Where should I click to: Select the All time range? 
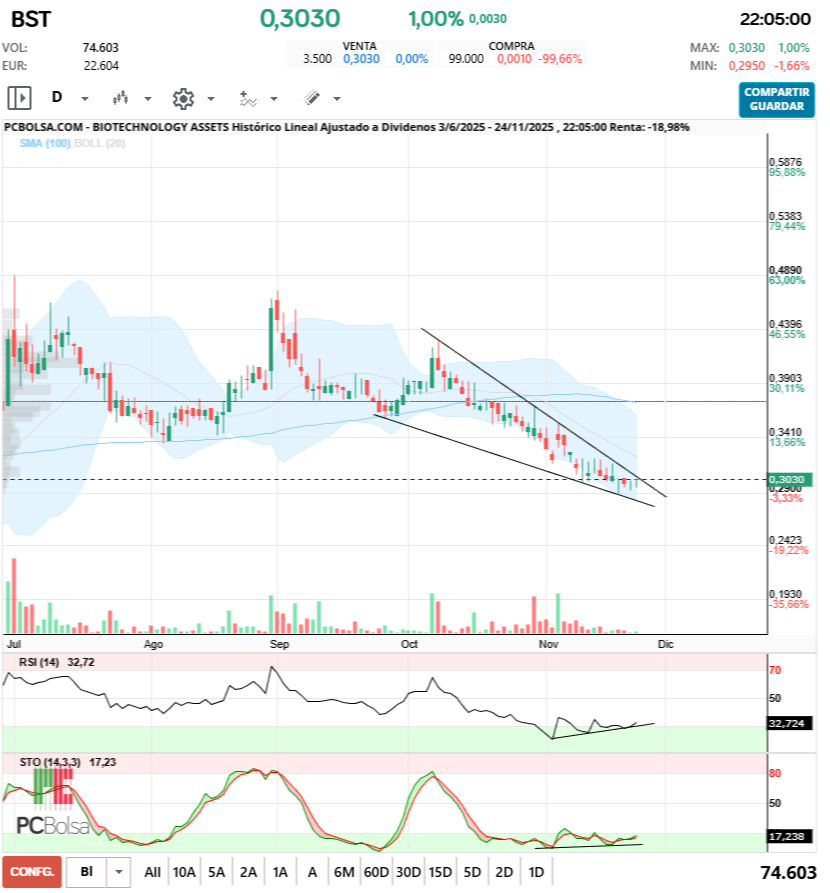click(x=152, y=872)
